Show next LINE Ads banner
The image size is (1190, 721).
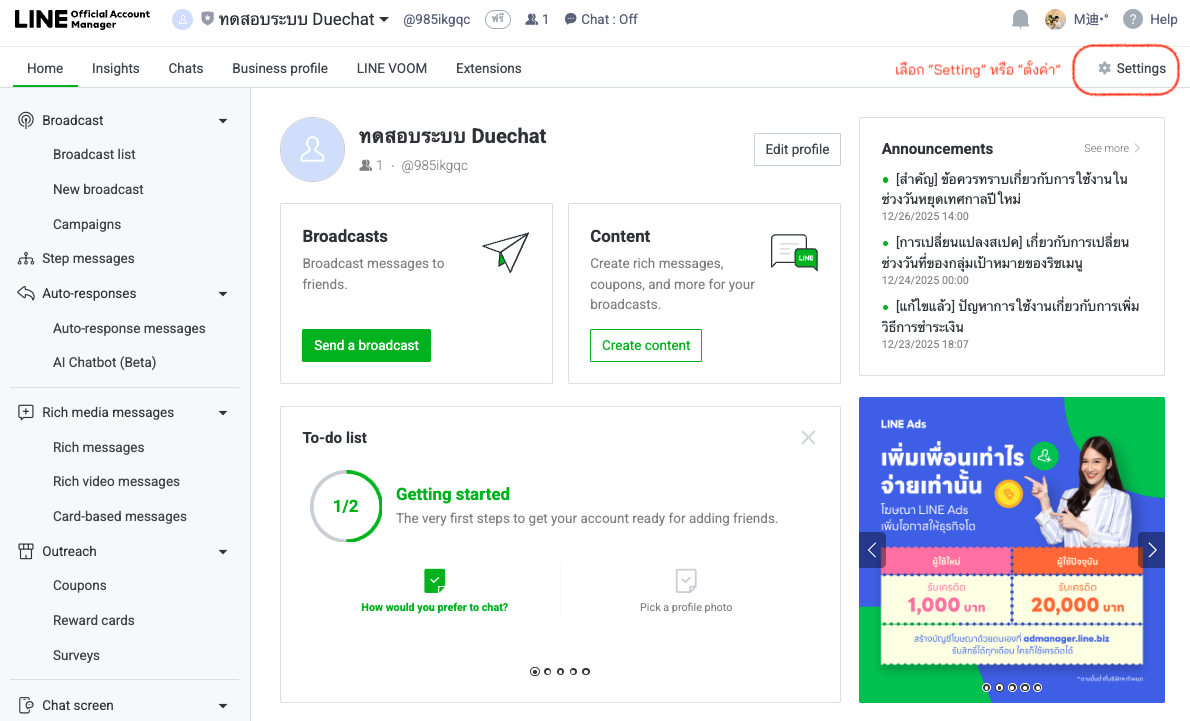[1152, 550]
